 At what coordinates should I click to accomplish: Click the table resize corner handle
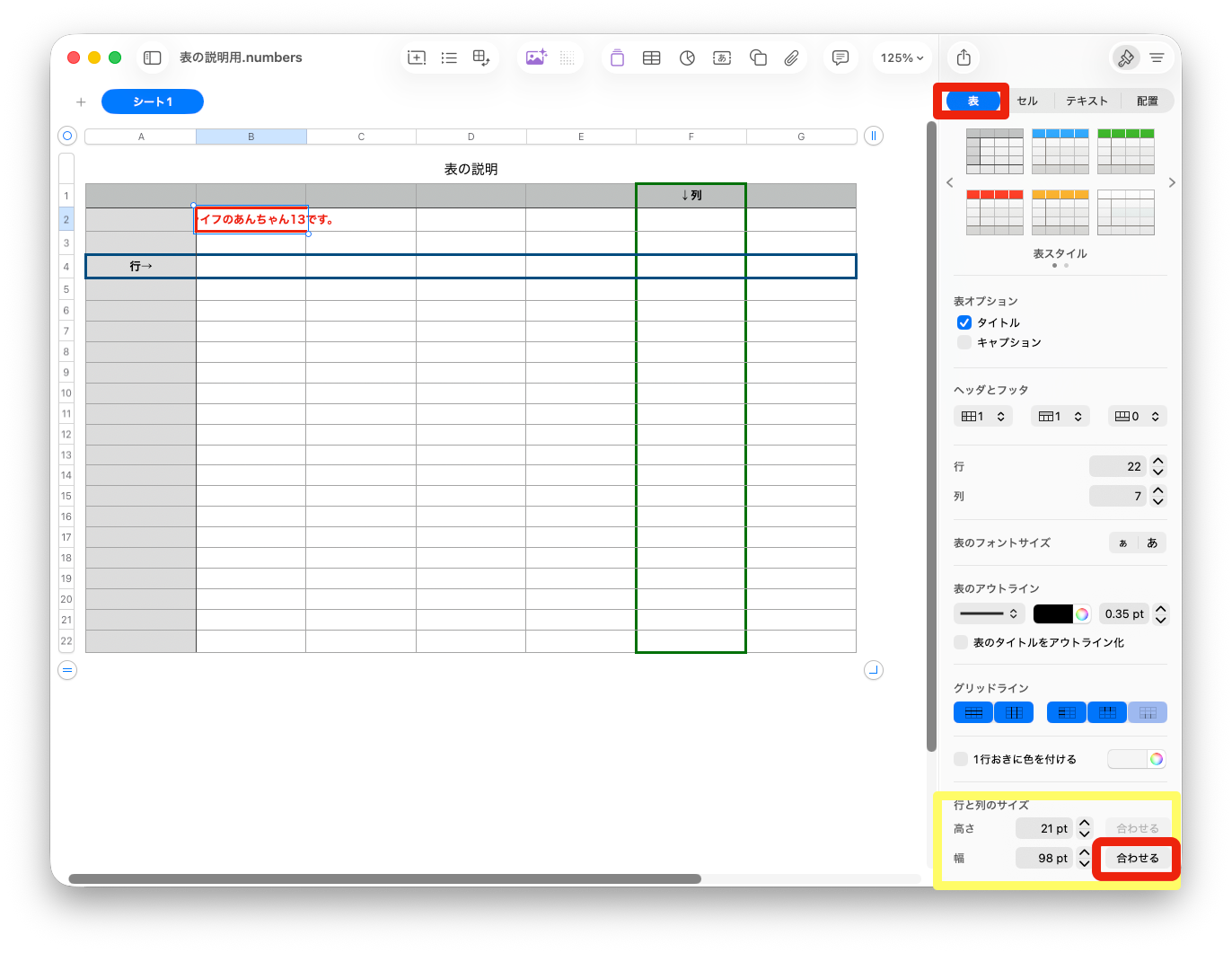874,670
